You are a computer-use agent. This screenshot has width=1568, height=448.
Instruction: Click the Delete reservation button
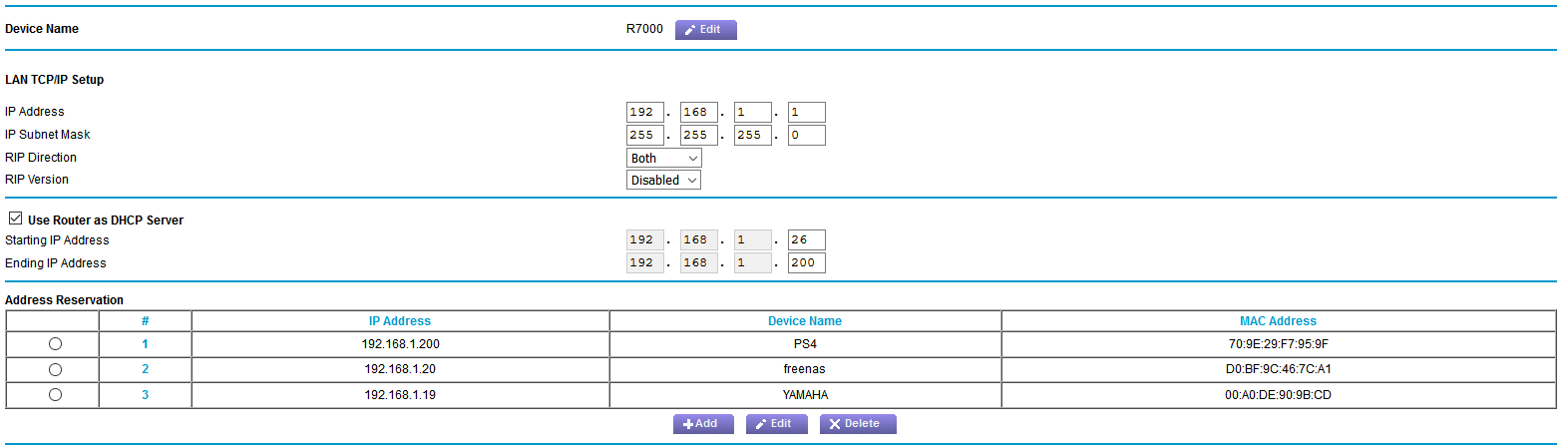[x=858, y=424]
